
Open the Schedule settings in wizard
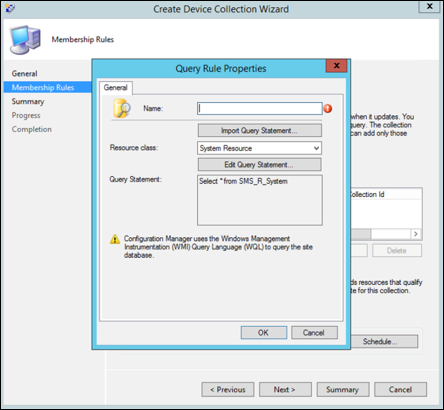pos(384,342)
